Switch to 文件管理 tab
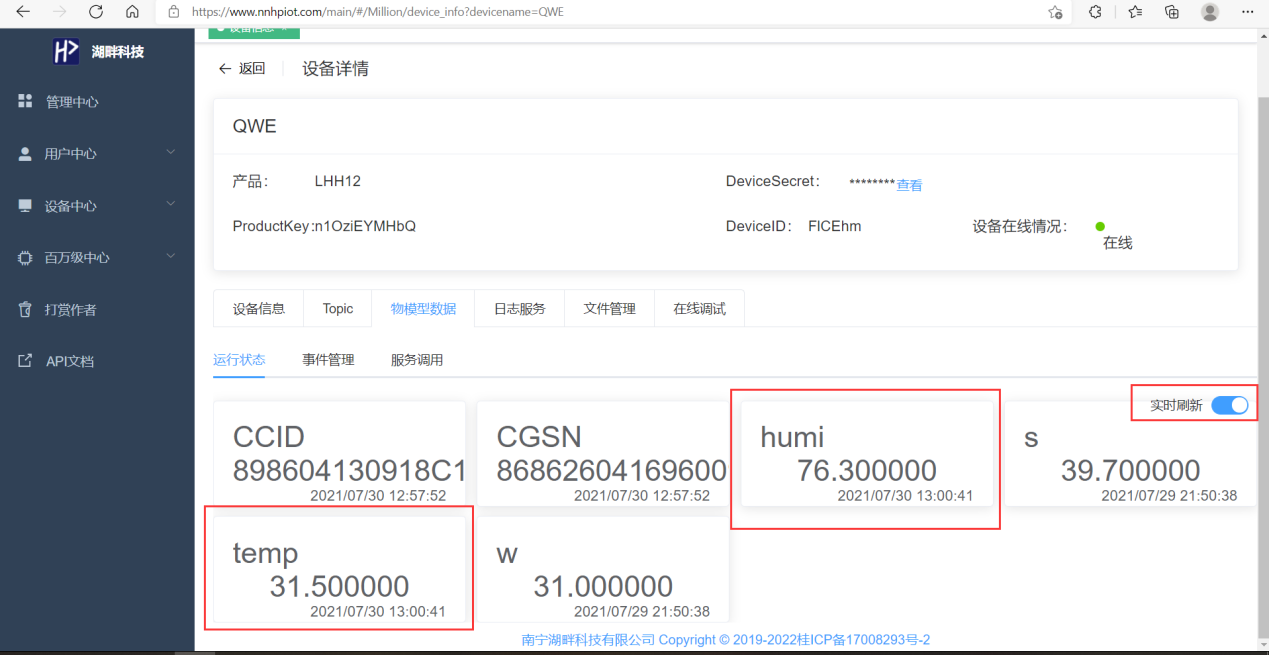 tap(610, 309)
